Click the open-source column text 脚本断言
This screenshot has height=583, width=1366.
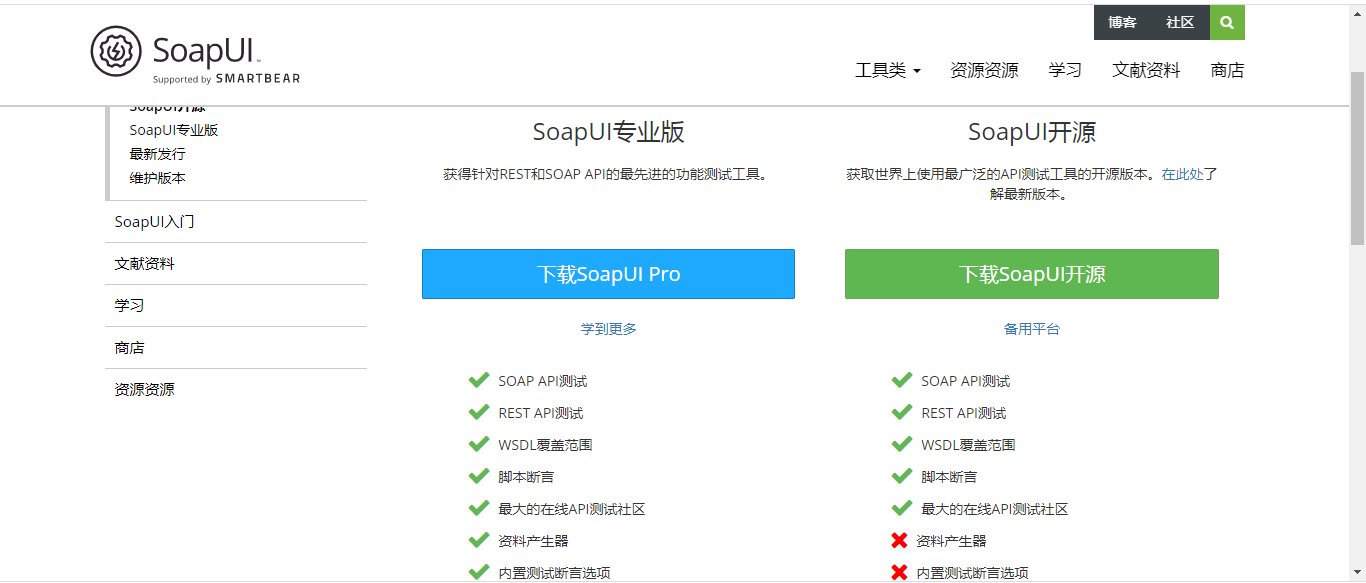[x=949, y=477]
